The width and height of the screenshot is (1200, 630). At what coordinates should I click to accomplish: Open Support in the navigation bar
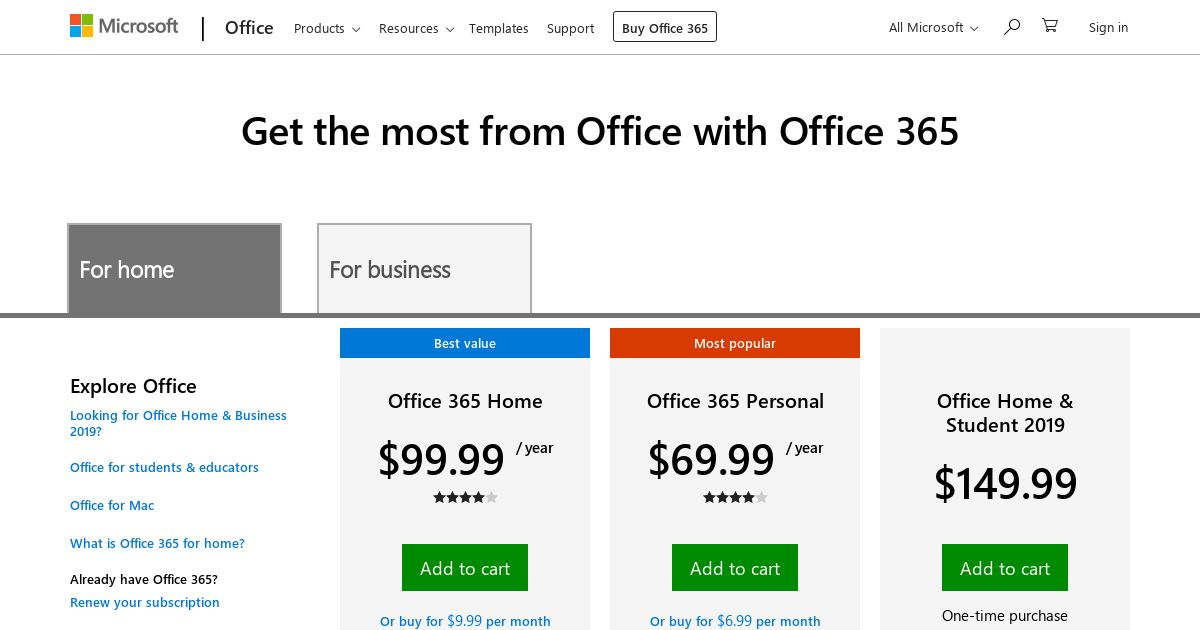571,28
